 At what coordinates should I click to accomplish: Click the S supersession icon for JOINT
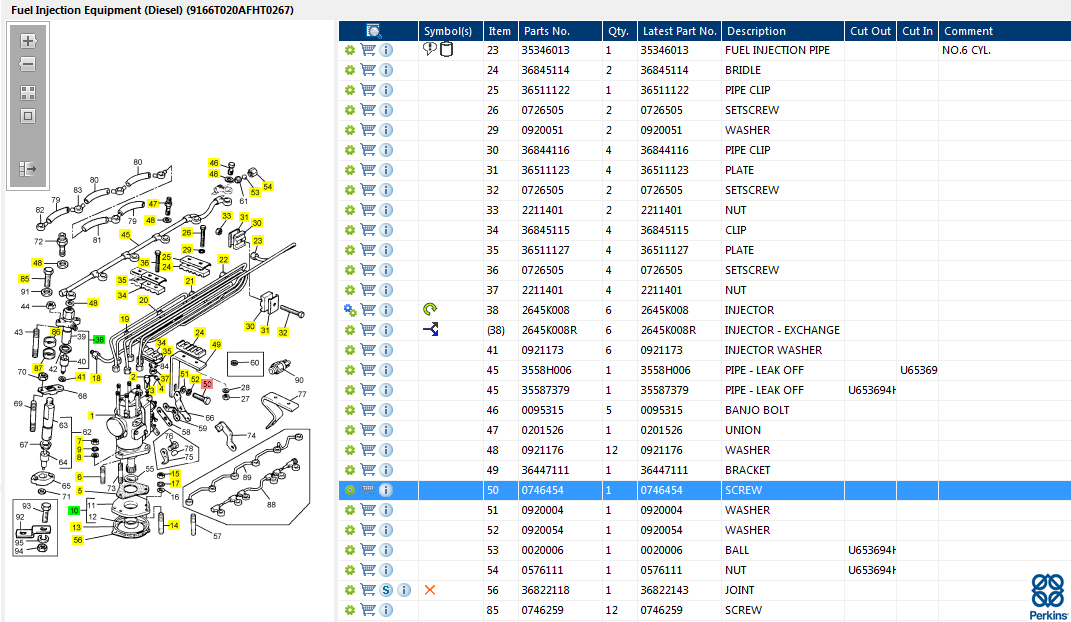pos(386,590)
